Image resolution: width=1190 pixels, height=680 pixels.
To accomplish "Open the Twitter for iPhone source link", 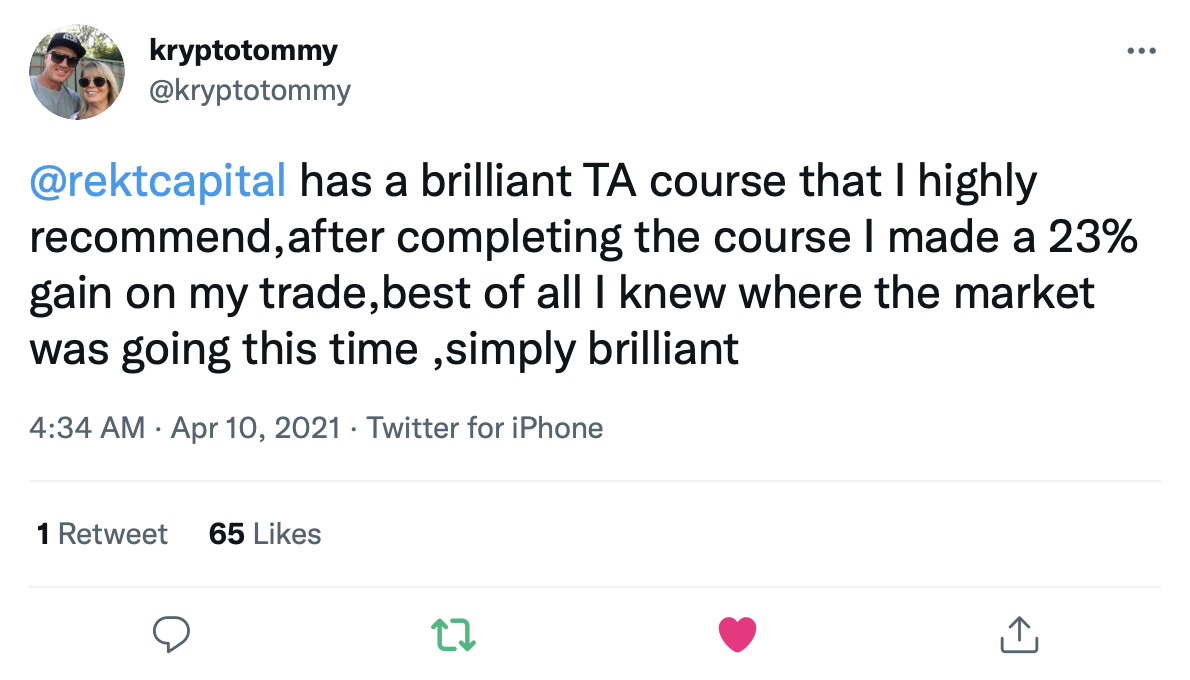I will click(x=485, y=429).
